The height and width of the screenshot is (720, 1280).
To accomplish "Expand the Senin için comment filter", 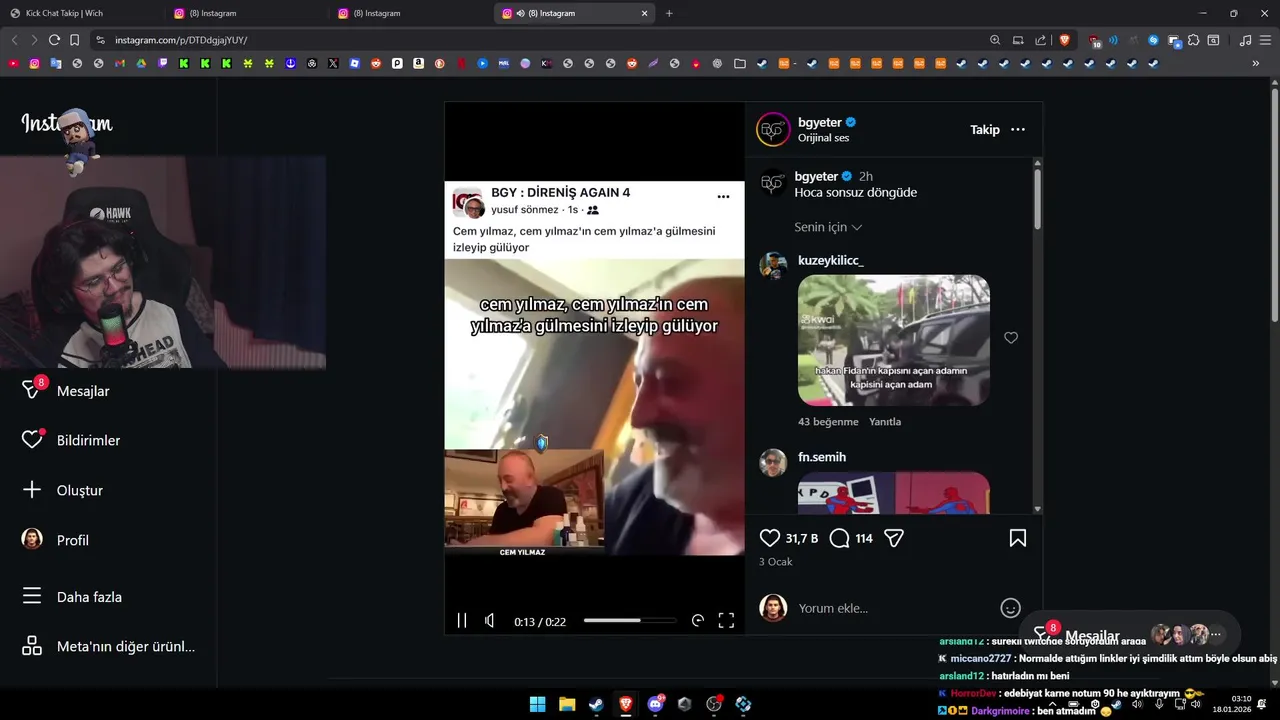I will coord(828,227).
